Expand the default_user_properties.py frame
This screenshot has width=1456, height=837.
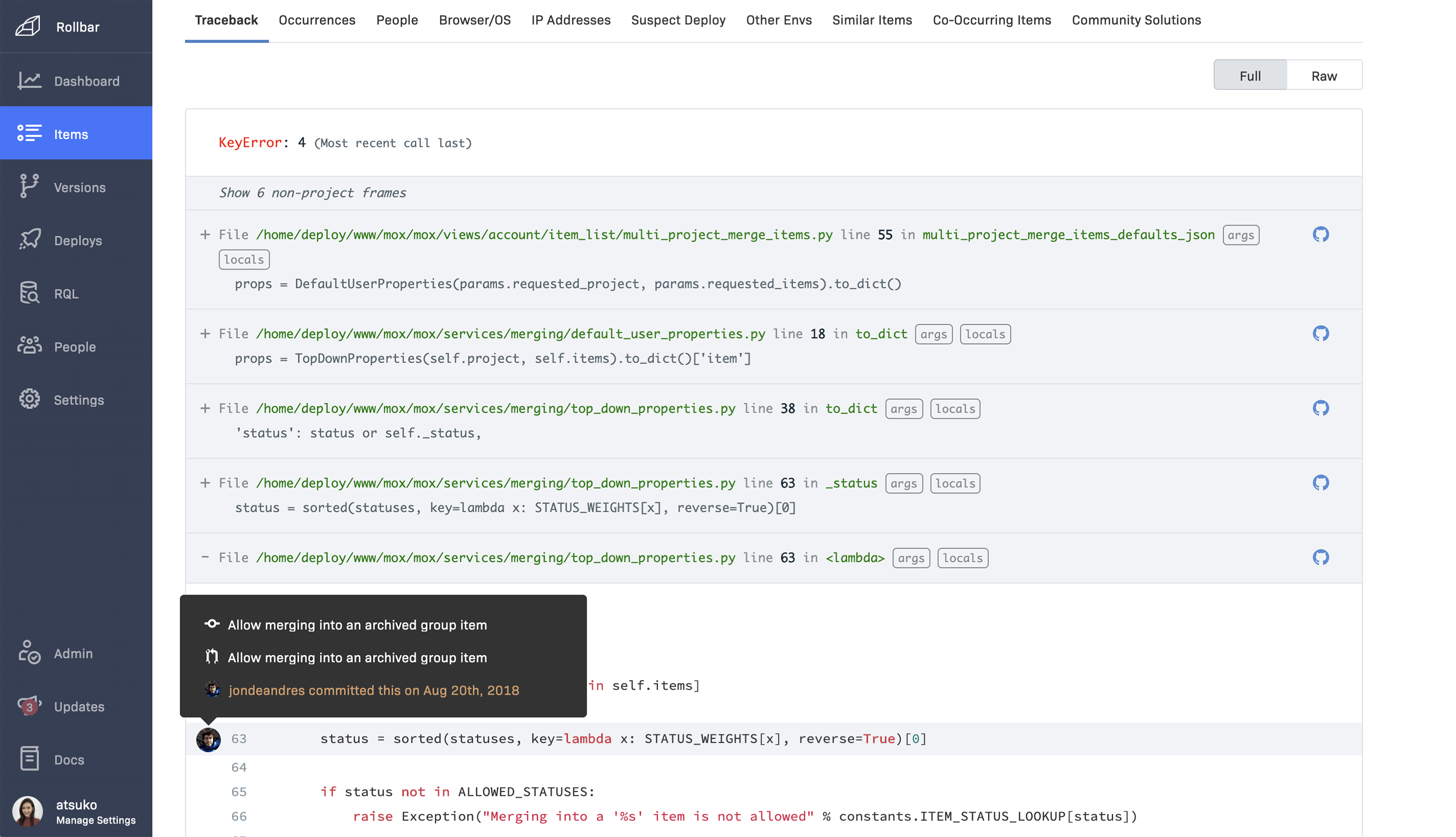205,333
